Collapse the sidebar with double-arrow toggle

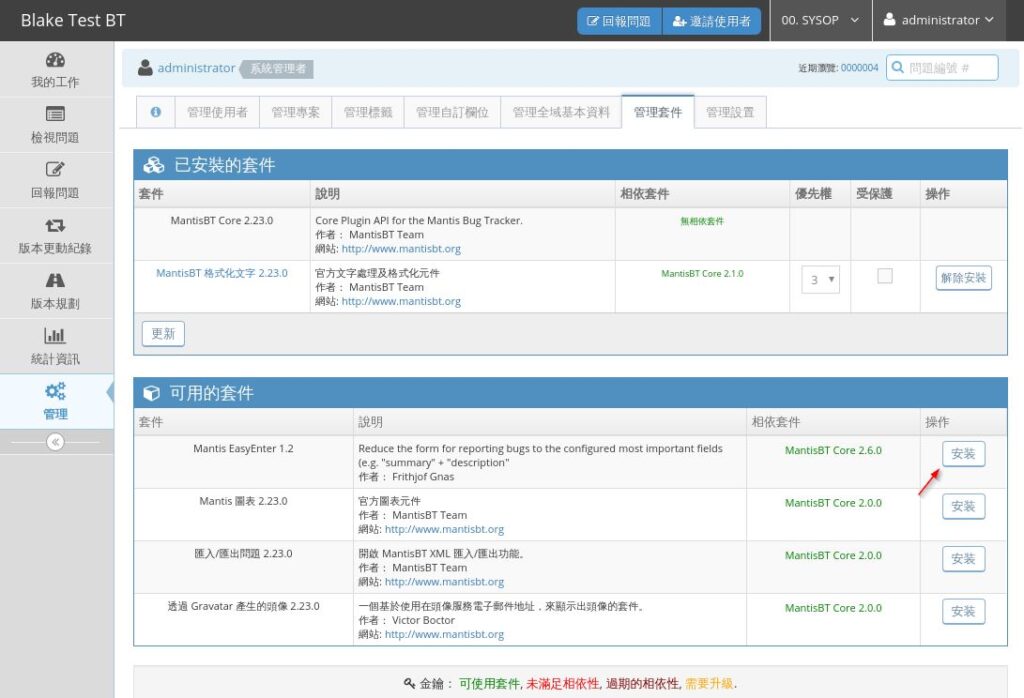(x=55, y=442)
